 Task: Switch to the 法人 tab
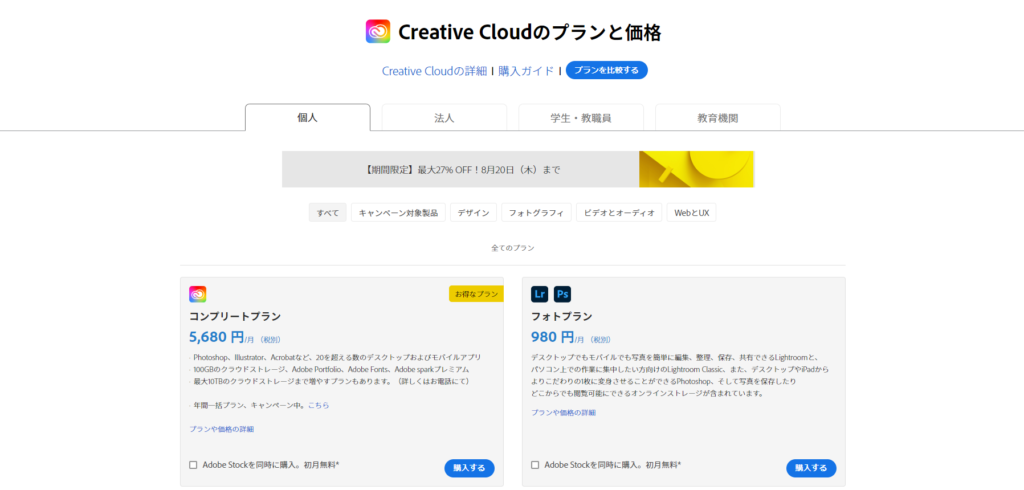[x=444, y=118]
